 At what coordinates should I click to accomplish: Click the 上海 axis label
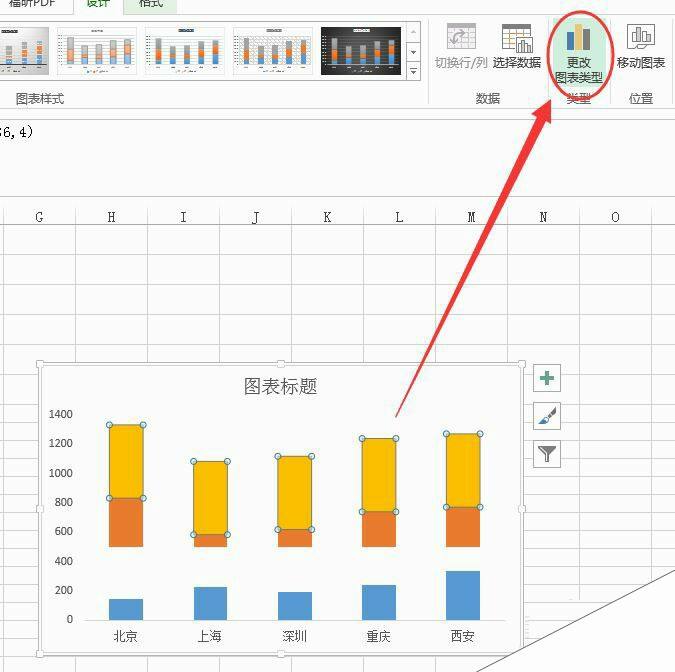click(x=210, y=636)
